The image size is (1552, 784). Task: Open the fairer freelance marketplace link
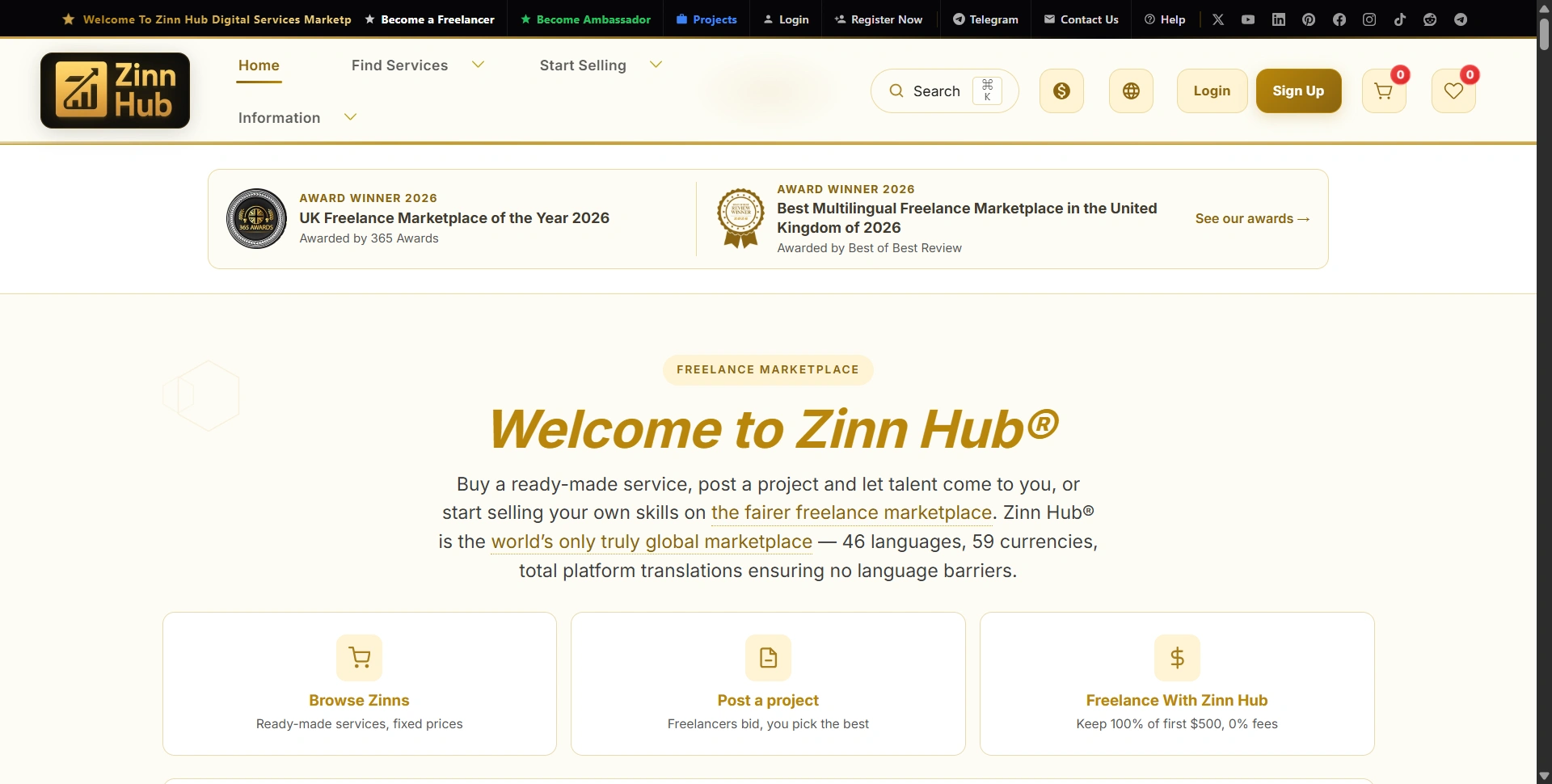click(x=851, y=512)
